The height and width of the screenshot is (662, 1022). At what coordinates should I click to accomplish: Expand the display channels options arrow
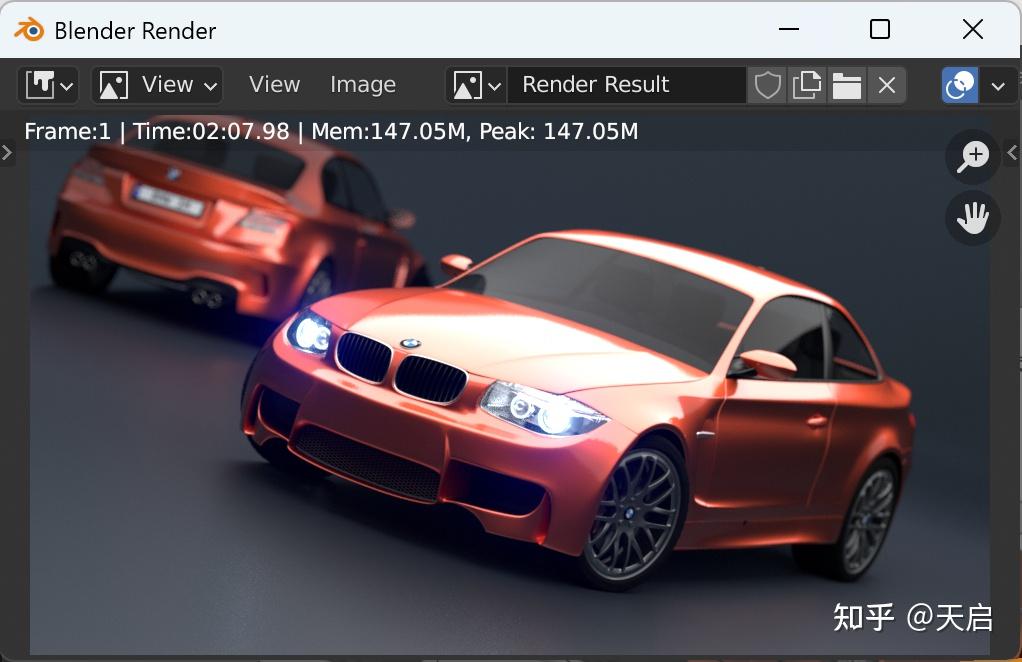pyautogui.click(x=998, y=85)
